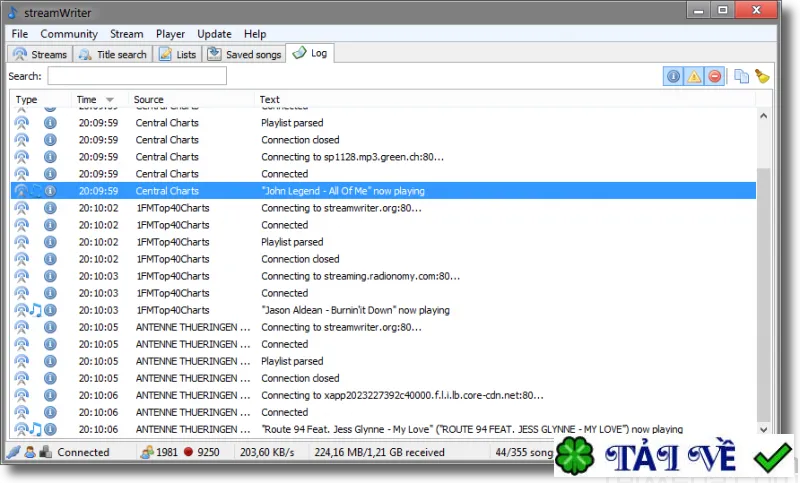Click the streamWriter title bar app icon
The height and width of the screenshot is (483, 800).
(x=13, y=12)
